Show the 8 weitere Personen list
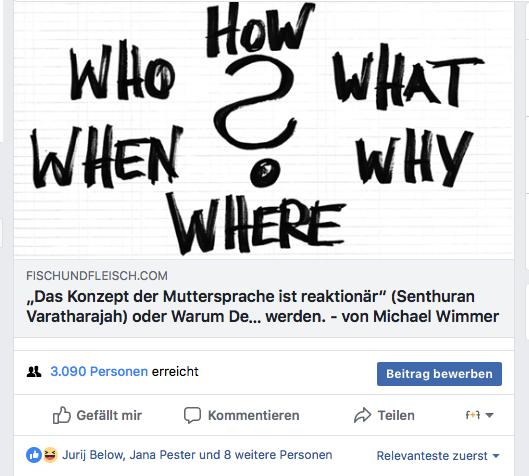This screenshot has height=476, width=529. pyautogui.click(x=278, y=455)
